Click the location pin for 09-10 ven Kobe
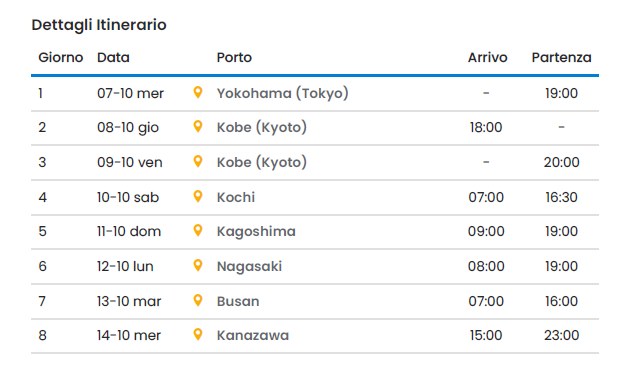This screenshot has height=373, width=635. [198, 161]
